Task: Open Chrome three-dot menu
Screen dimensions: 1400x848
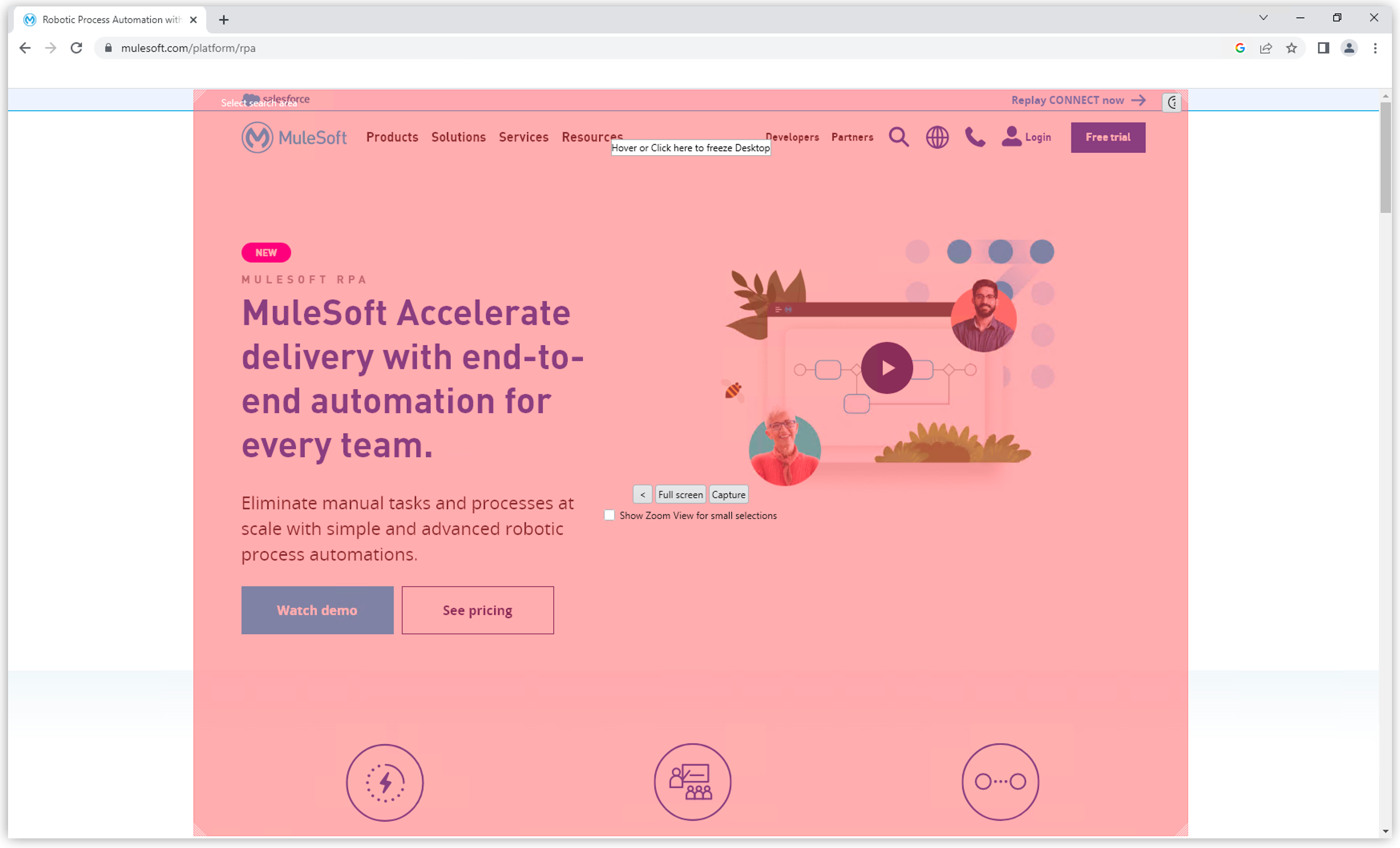Action: pyautogui.click(x=1375, y=48)
